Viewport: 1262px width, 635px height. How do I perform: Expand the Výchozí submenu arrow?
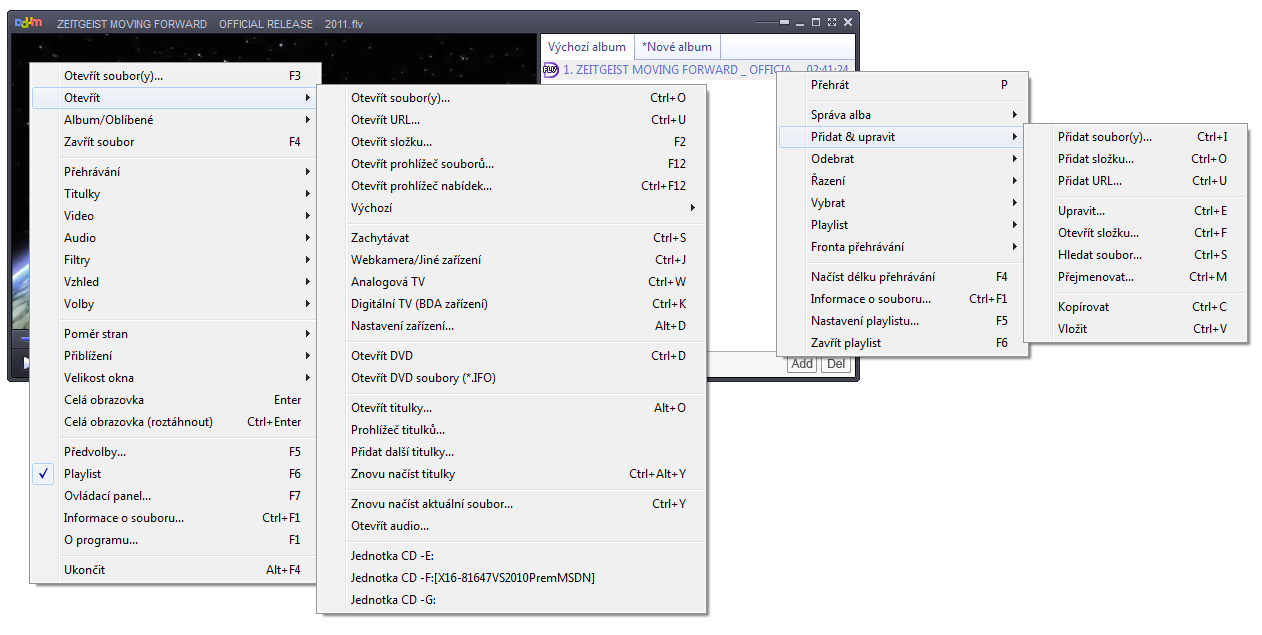(692, 208)
